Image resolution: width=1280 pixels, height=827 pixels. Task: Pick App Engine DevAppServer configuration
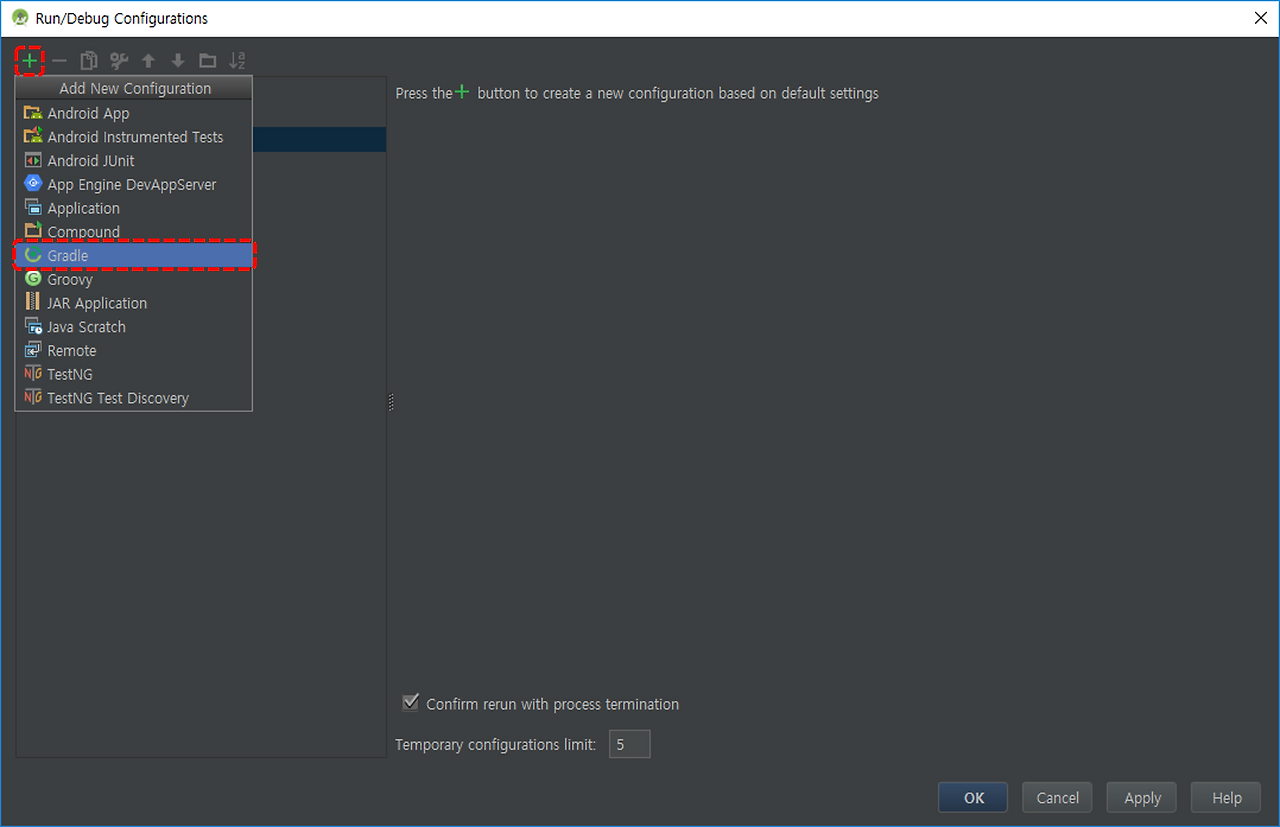(134, 185)
